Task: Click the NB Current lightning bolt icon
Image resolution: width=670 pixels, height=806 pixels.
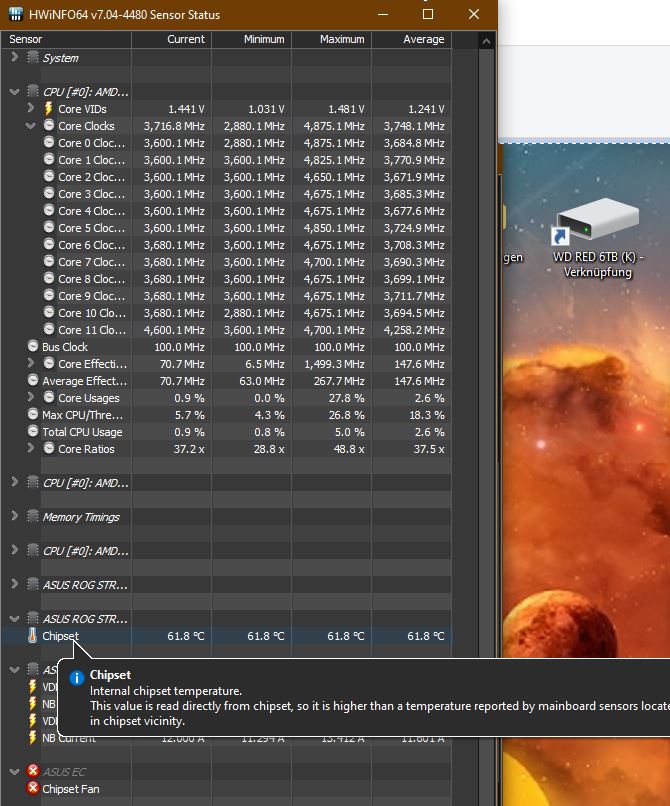Action: [x=33, y=737]
